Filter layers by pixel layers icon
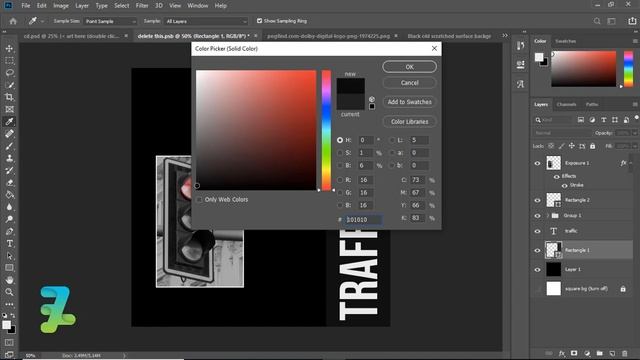This screenshot has height=360, width=640. point(581,120)
